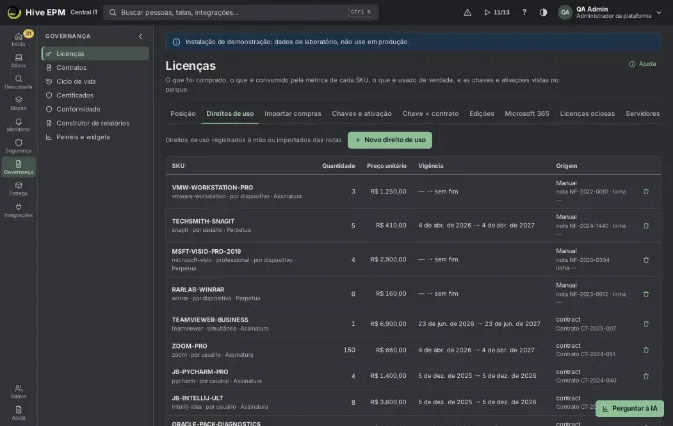The image size is (673, 426).
Task: Select the ZOOM-PRO SKU name
Action: tap(189, 346)
